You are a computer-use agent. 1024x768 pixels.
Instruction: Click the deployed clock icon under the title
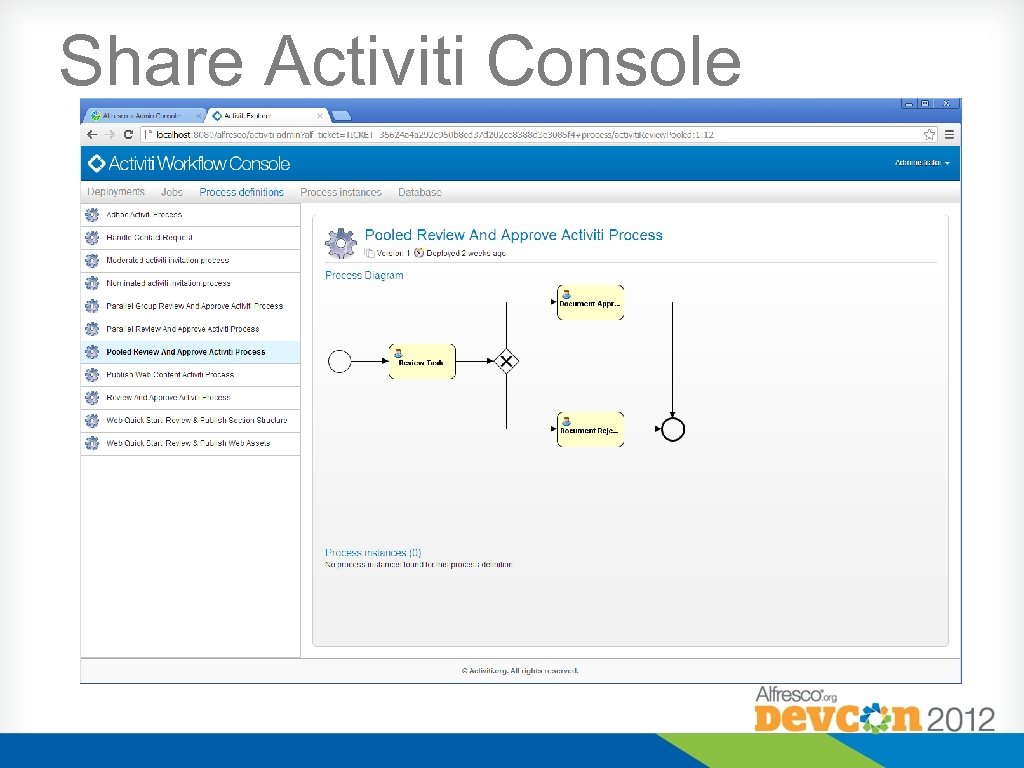[419, 253]
